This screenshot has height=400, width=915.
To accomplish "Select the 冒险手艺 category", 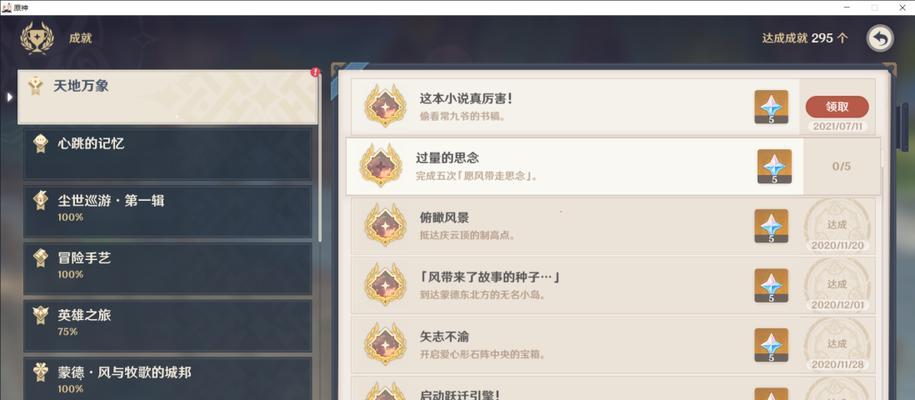I will (167, 268).
